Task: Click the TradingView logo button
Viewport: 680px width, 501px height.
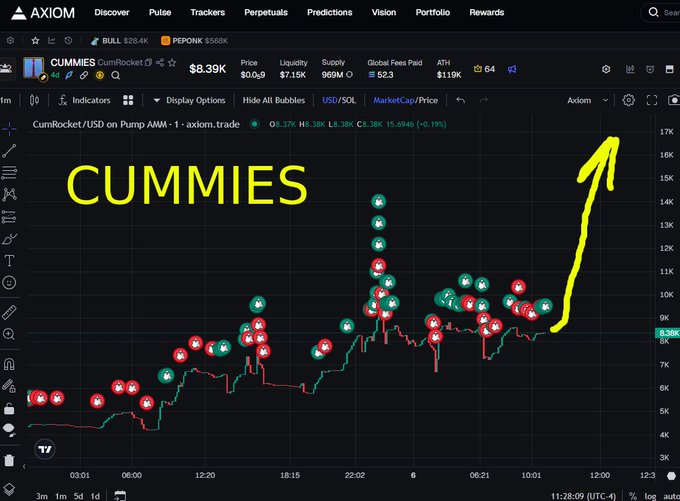Action: 45,449
